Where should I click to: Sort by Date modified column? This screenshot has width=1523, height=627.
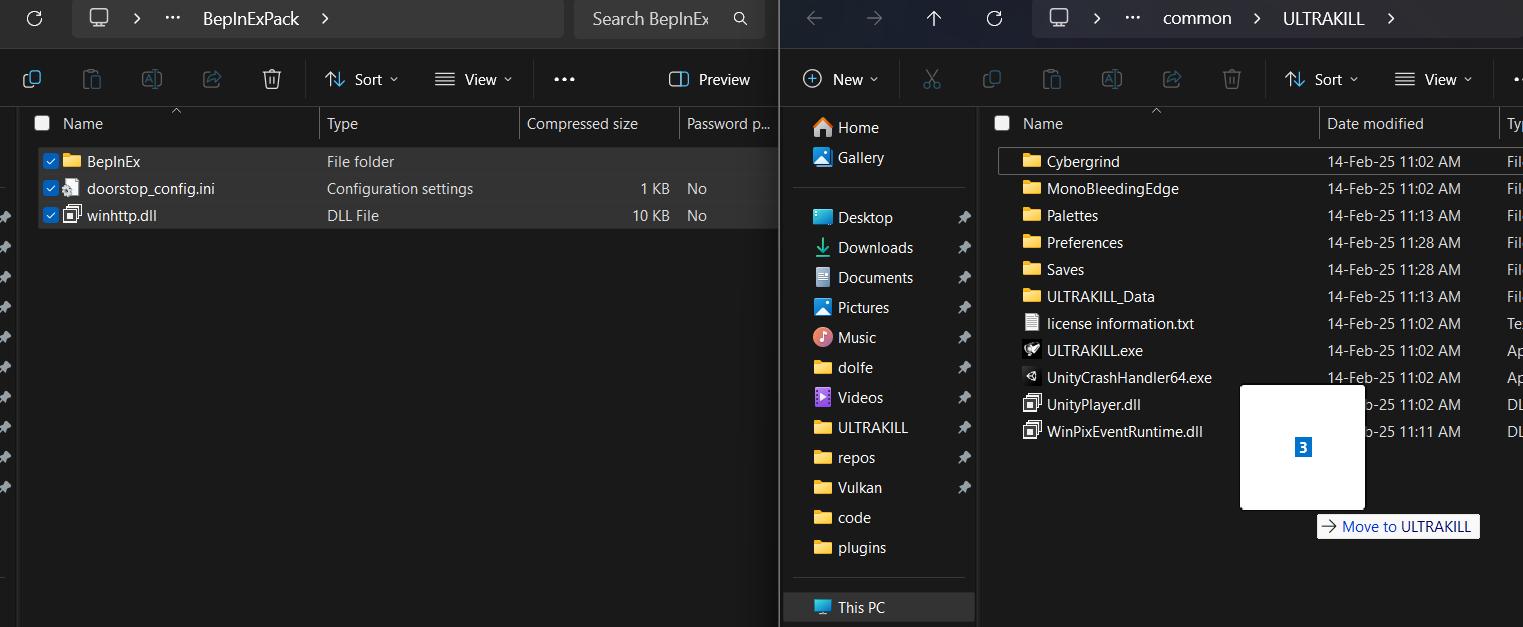(1375, 123)
